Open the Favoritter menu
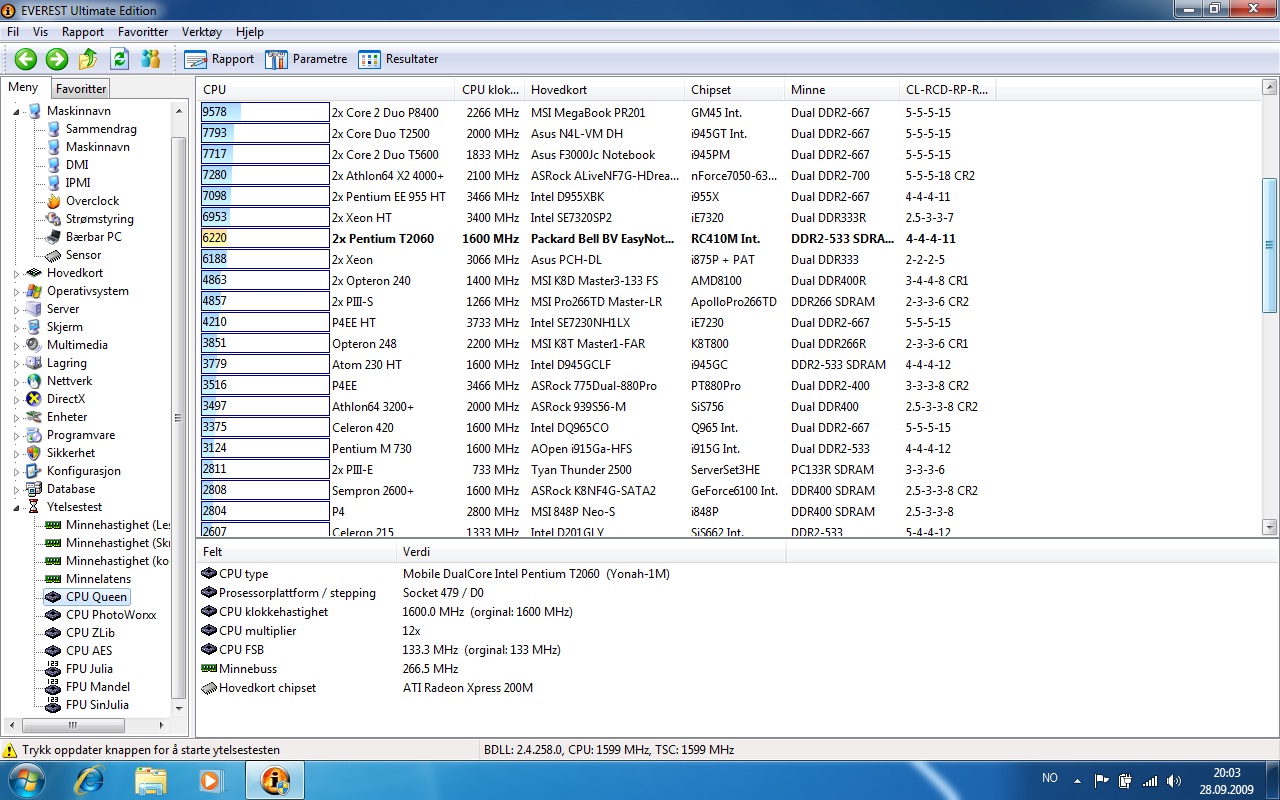This screenshot has width=1280, height=800. pos(143,32)
